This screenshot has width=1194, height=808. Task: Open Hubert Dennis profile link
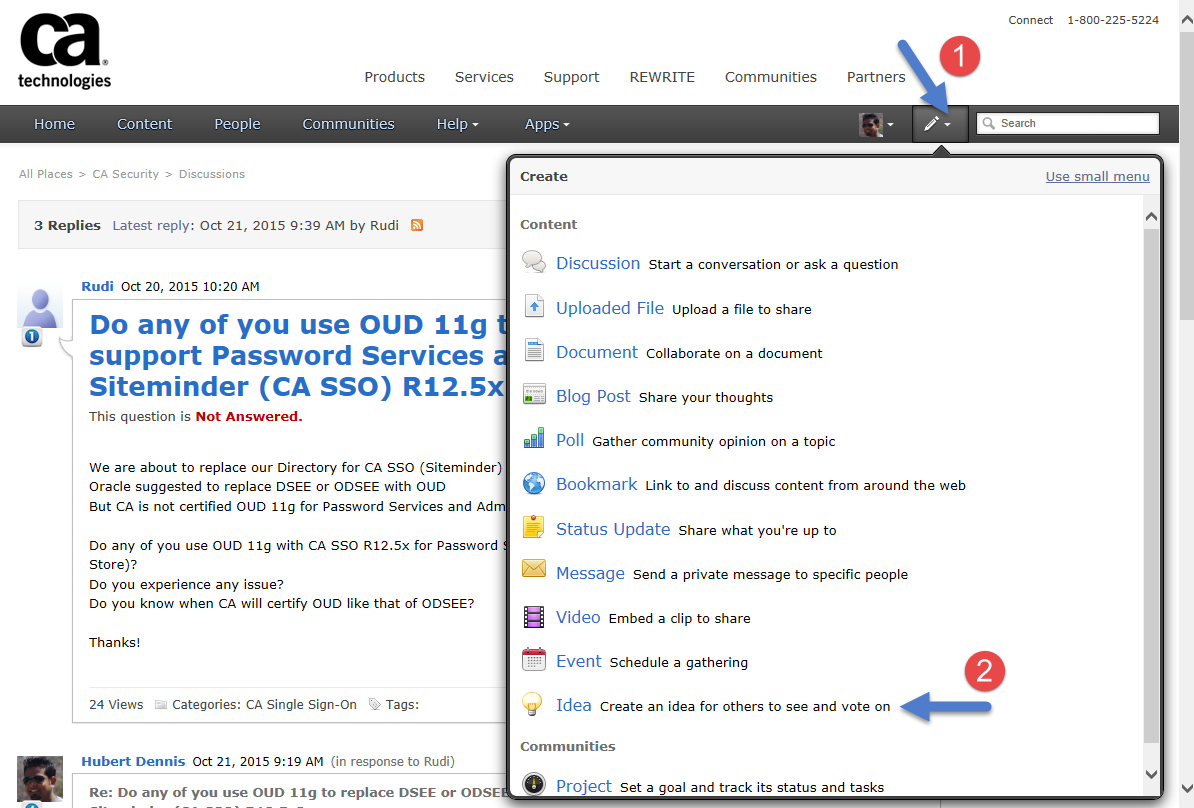[133, 762]
